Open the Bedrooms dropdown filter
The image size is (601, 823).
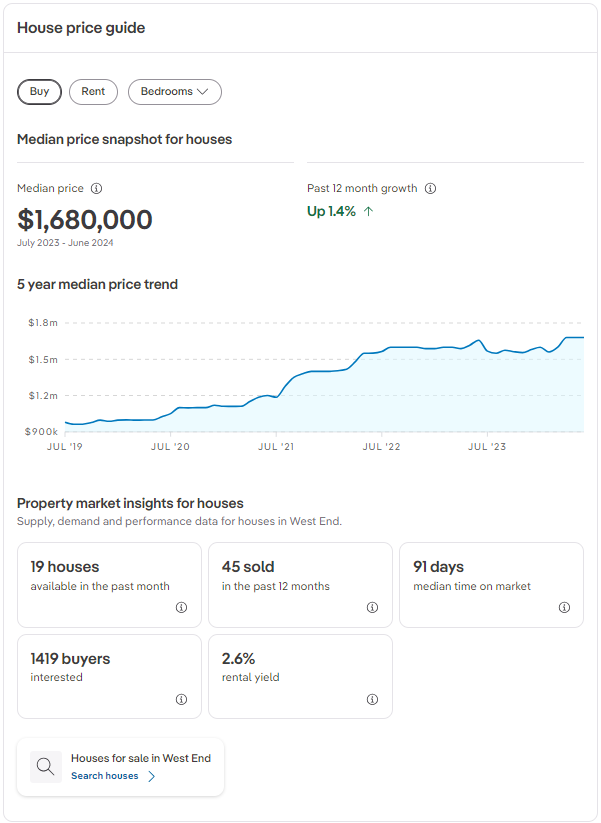coord(174,91)
